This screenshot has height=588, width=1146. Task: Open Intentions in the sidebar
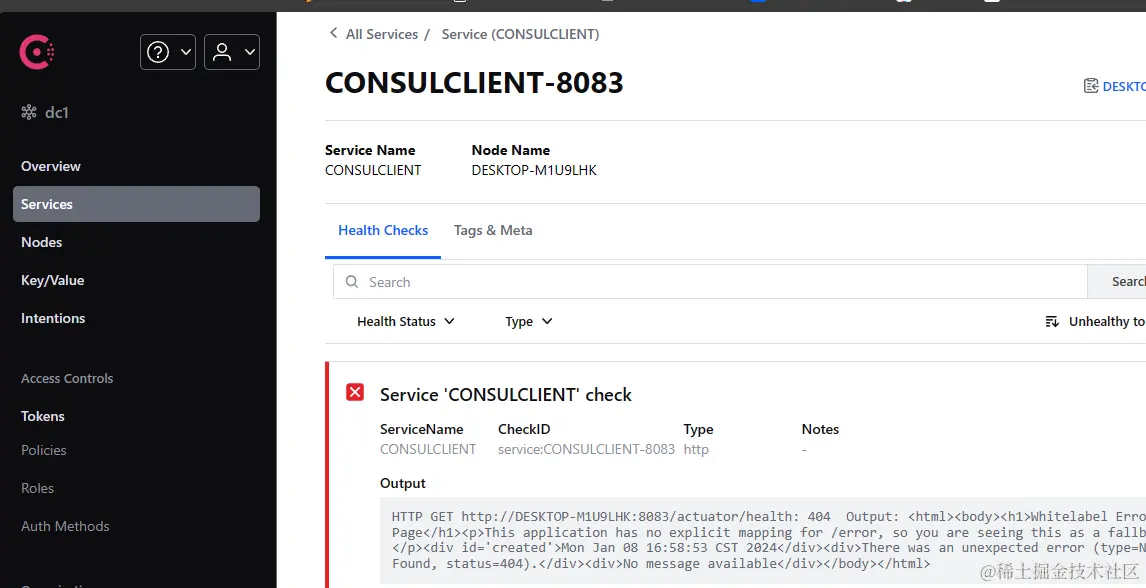[53, 318]
